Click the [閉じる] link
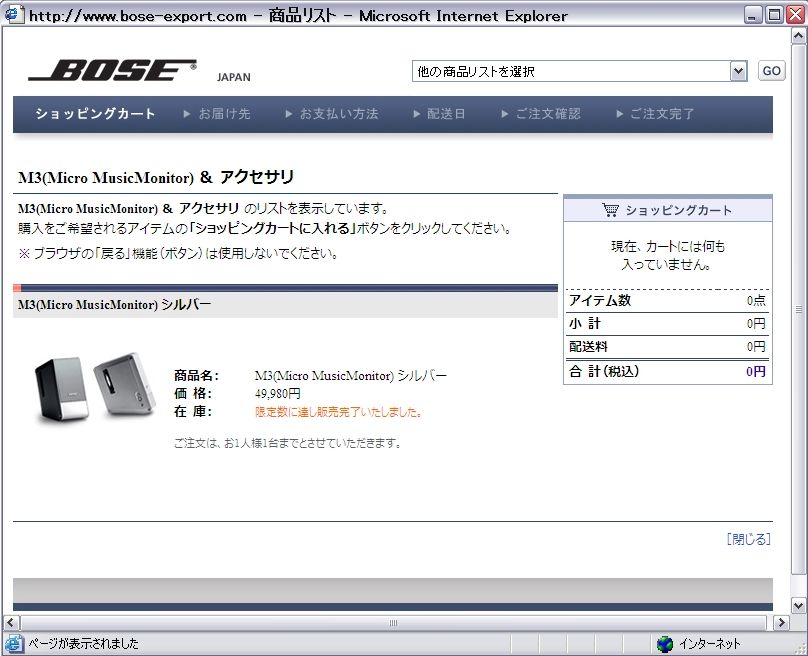The height and width of the screenshot is (656, 808). [749, 539]
